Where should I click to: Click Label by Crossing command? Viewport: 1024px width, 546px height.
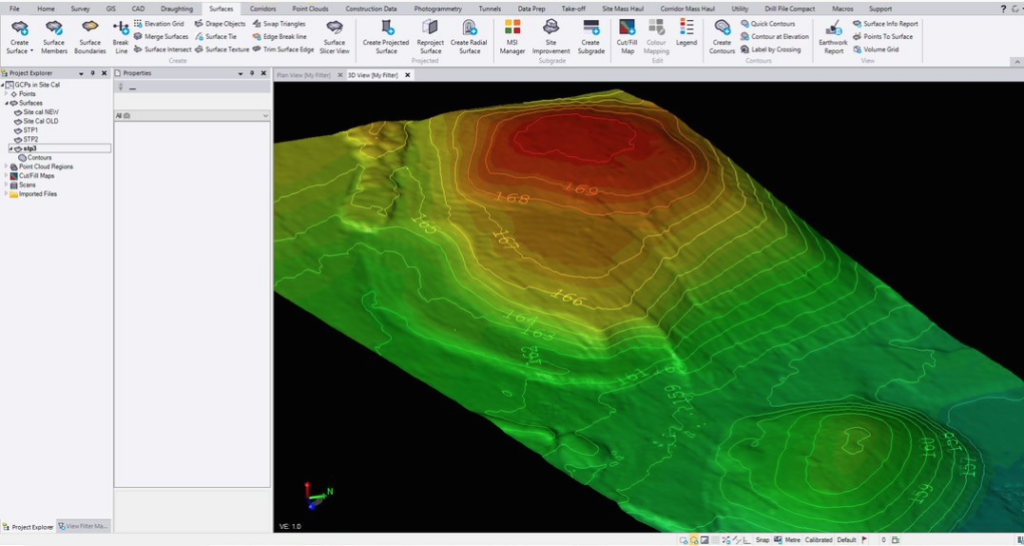(771, 49)
